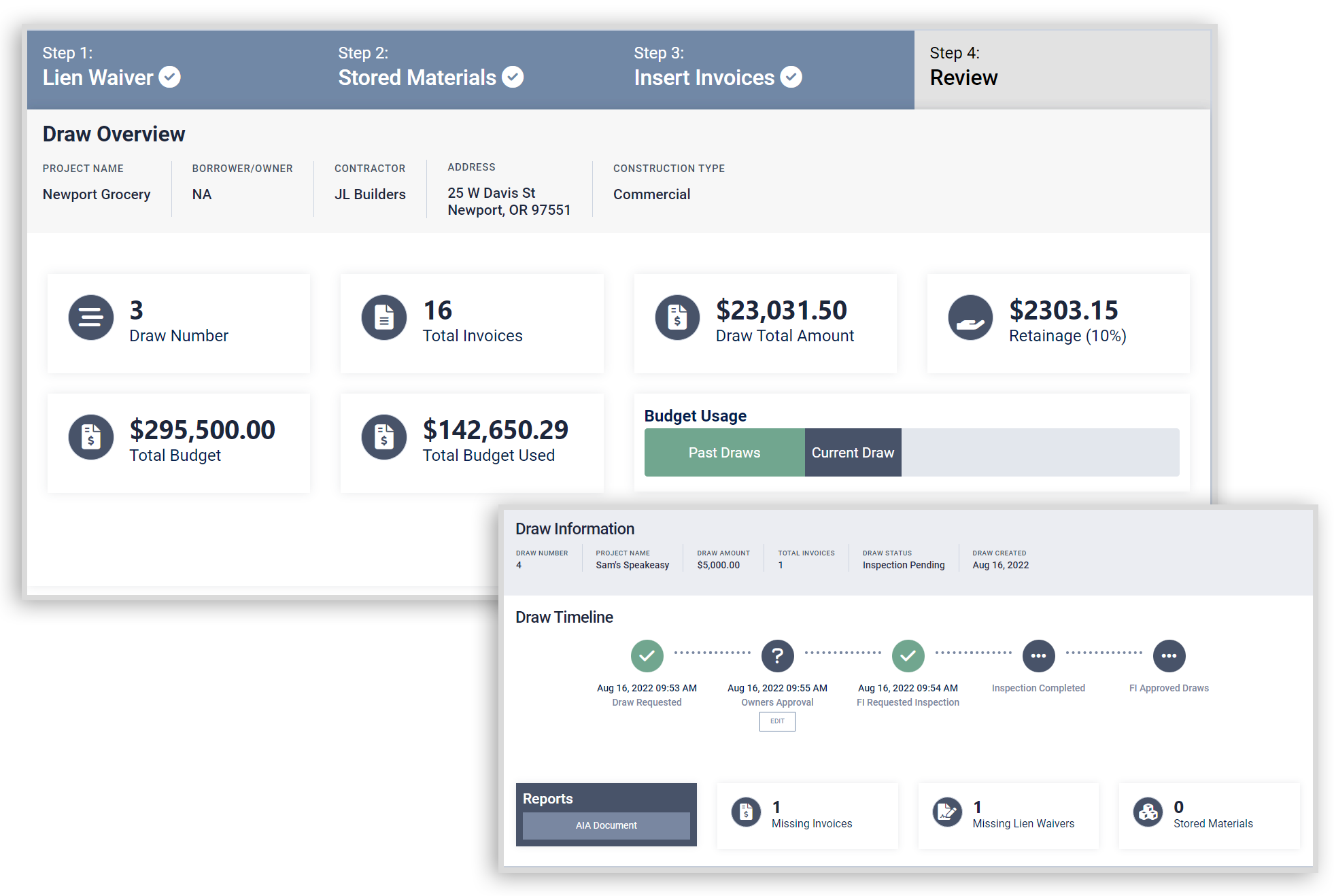Click the Stored Materials boxes icon
Screen dimensions: 1334x896
(1148, 812)
